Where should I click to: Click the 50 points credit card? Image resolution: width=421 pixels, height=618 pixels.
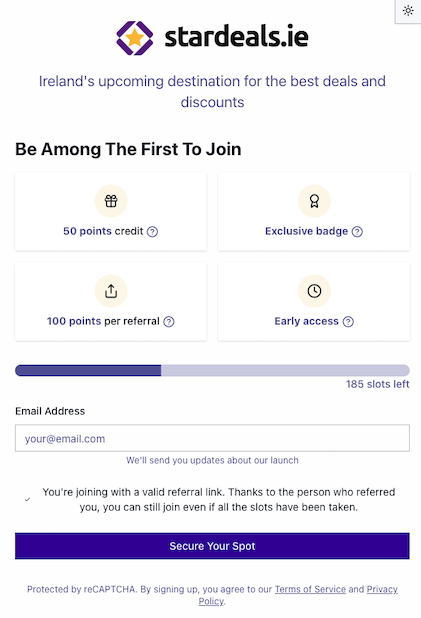point(111,211)
